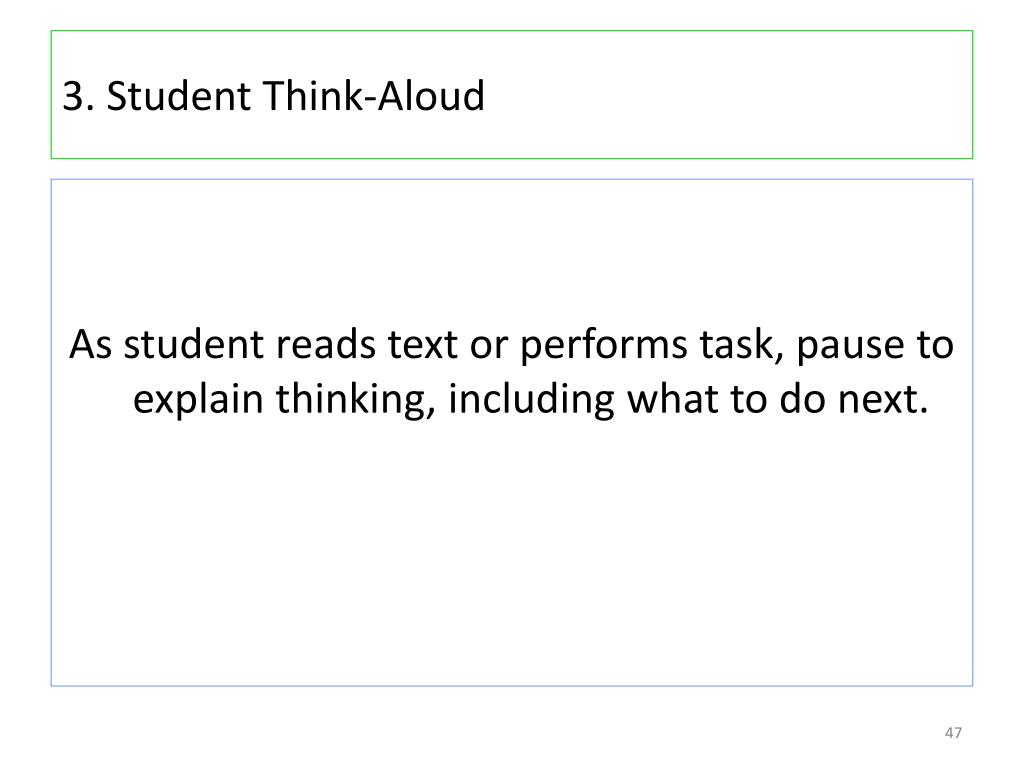Click the slide title '3. Student Think-Aloud'

(x=273, y=96)
